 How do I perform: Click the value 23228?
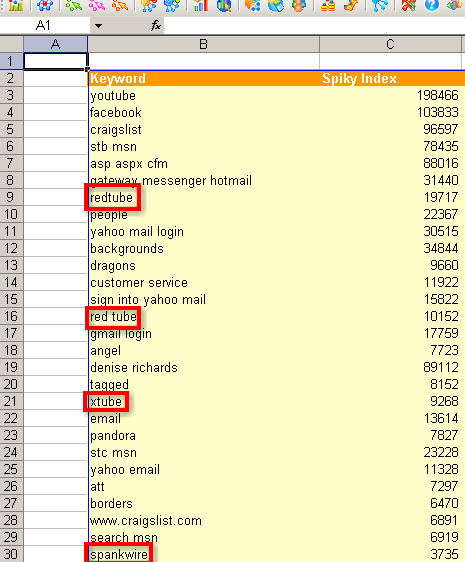(441, 452)
